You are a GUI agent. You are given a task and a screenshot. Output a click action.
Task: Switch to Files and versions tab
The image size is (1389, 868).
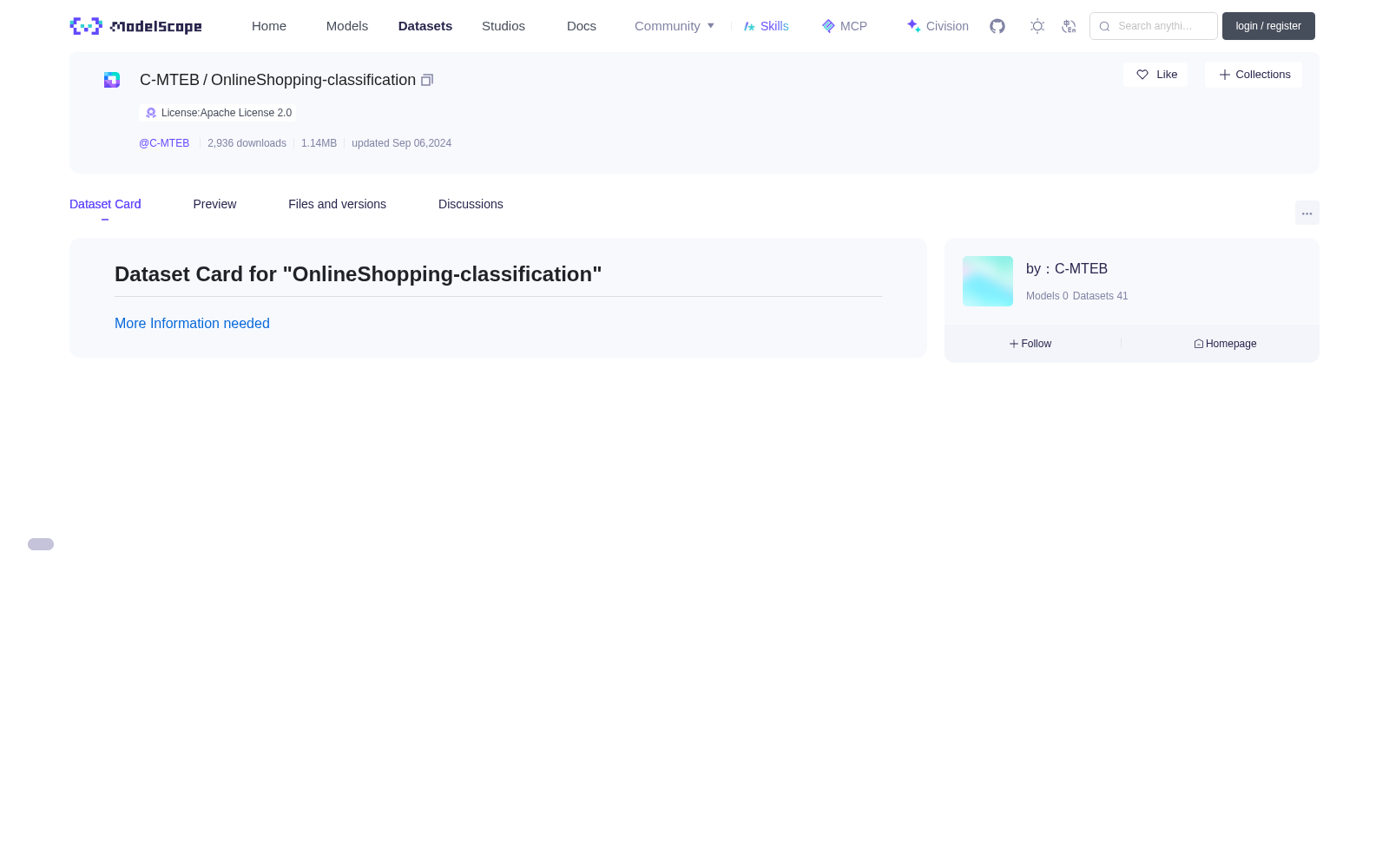(337, 204)
